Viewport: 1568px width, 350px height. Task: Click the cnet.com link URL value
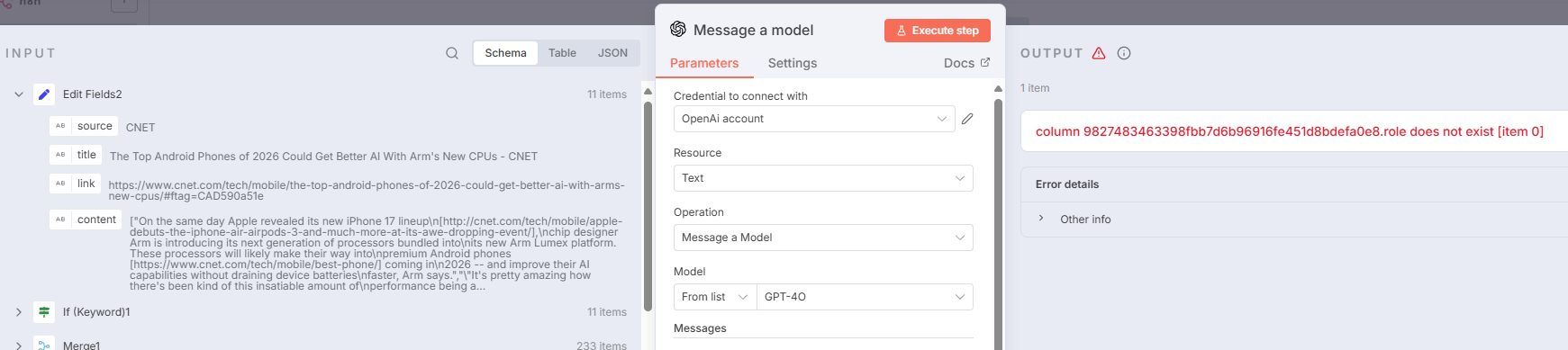[367, 191]
